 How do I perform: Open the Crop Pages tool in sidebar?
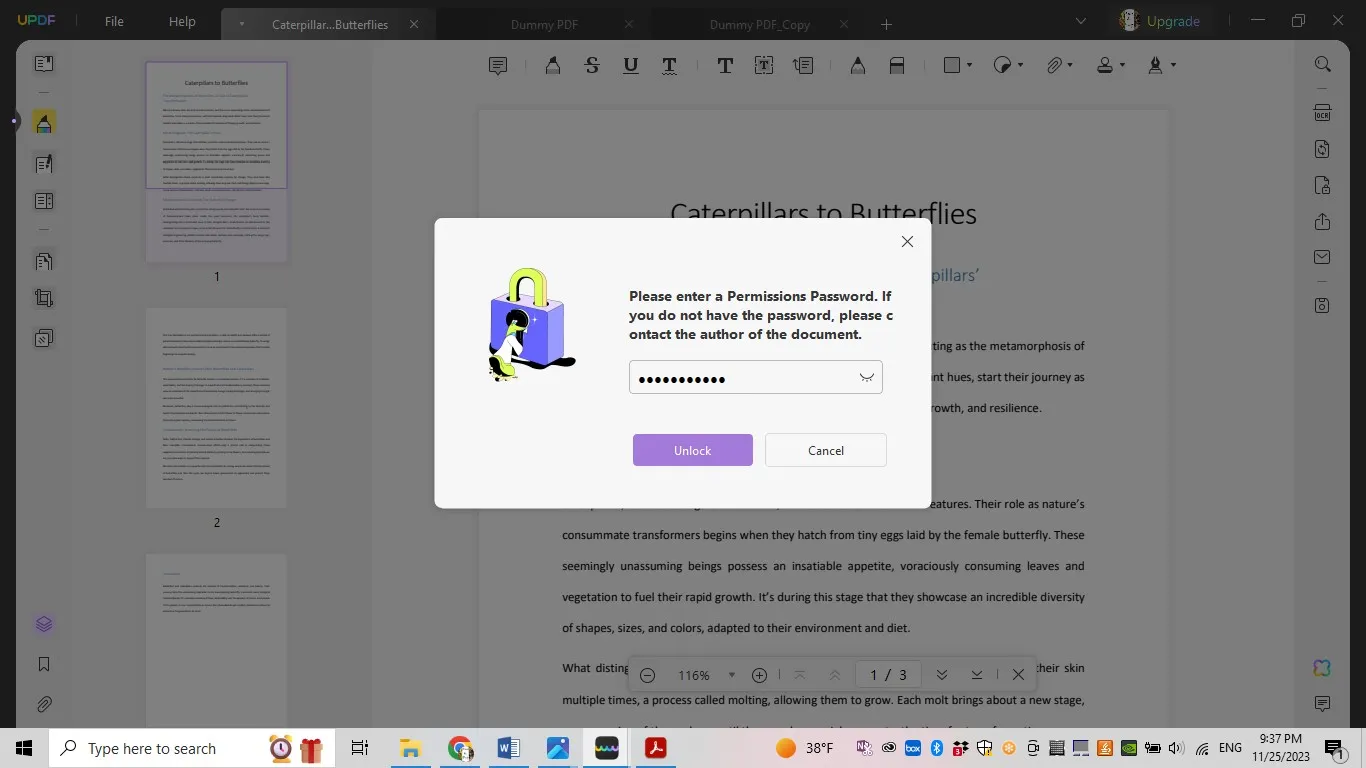[x=44, y=298]
